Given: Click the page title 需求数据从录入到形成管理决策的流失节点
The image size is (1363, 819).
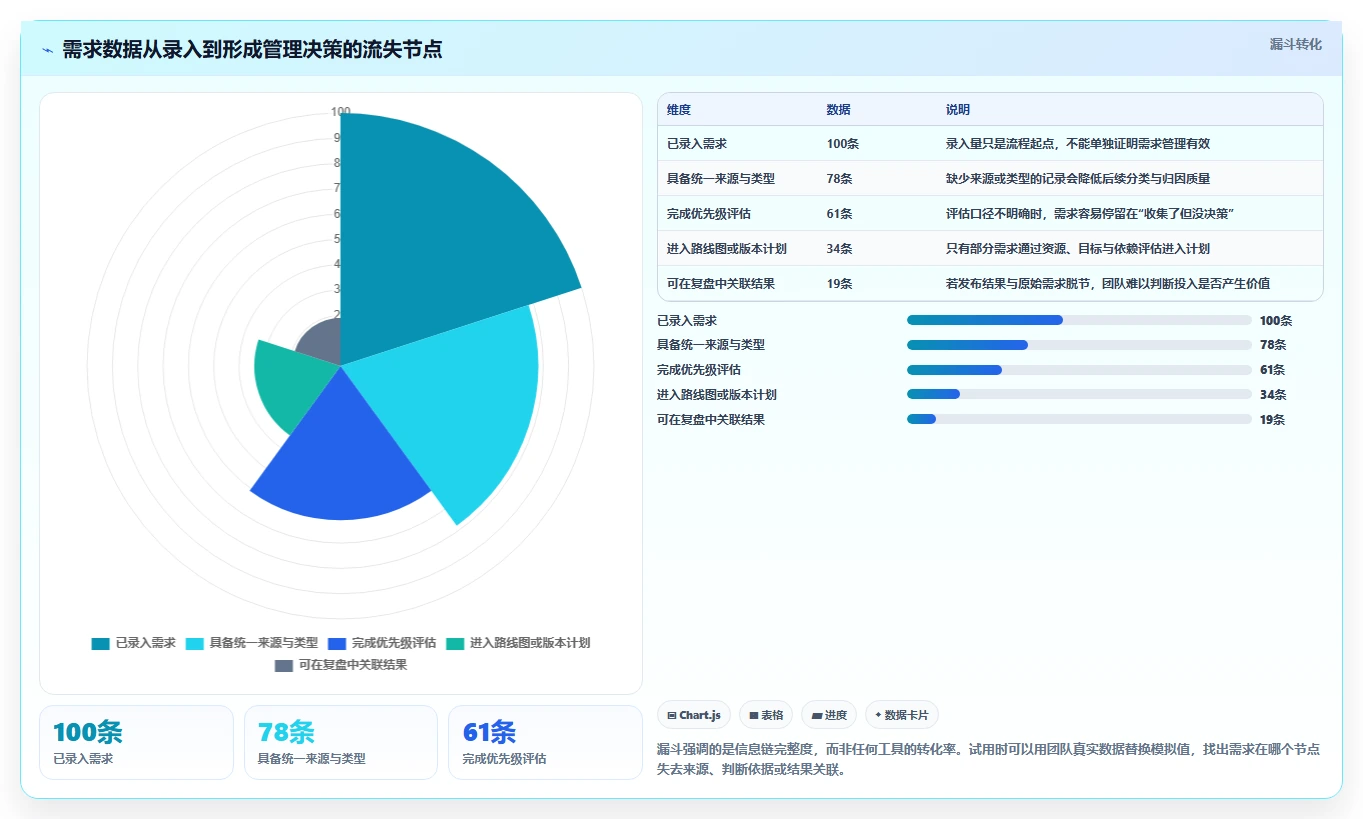Looking at the screenshot, I should tap(252, 50).
